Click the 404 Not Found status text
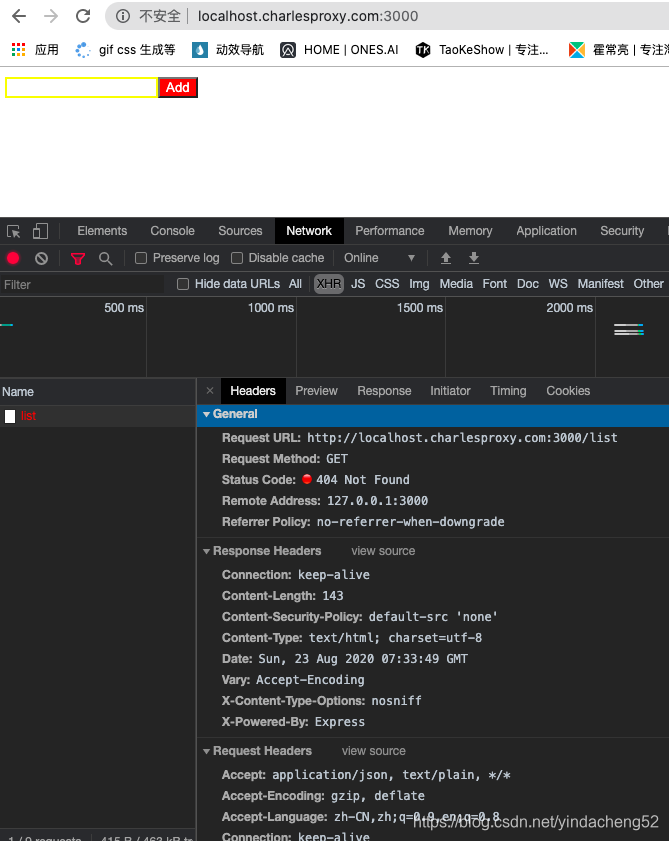Viewport: 669px width, 841px height. (363, 480)
